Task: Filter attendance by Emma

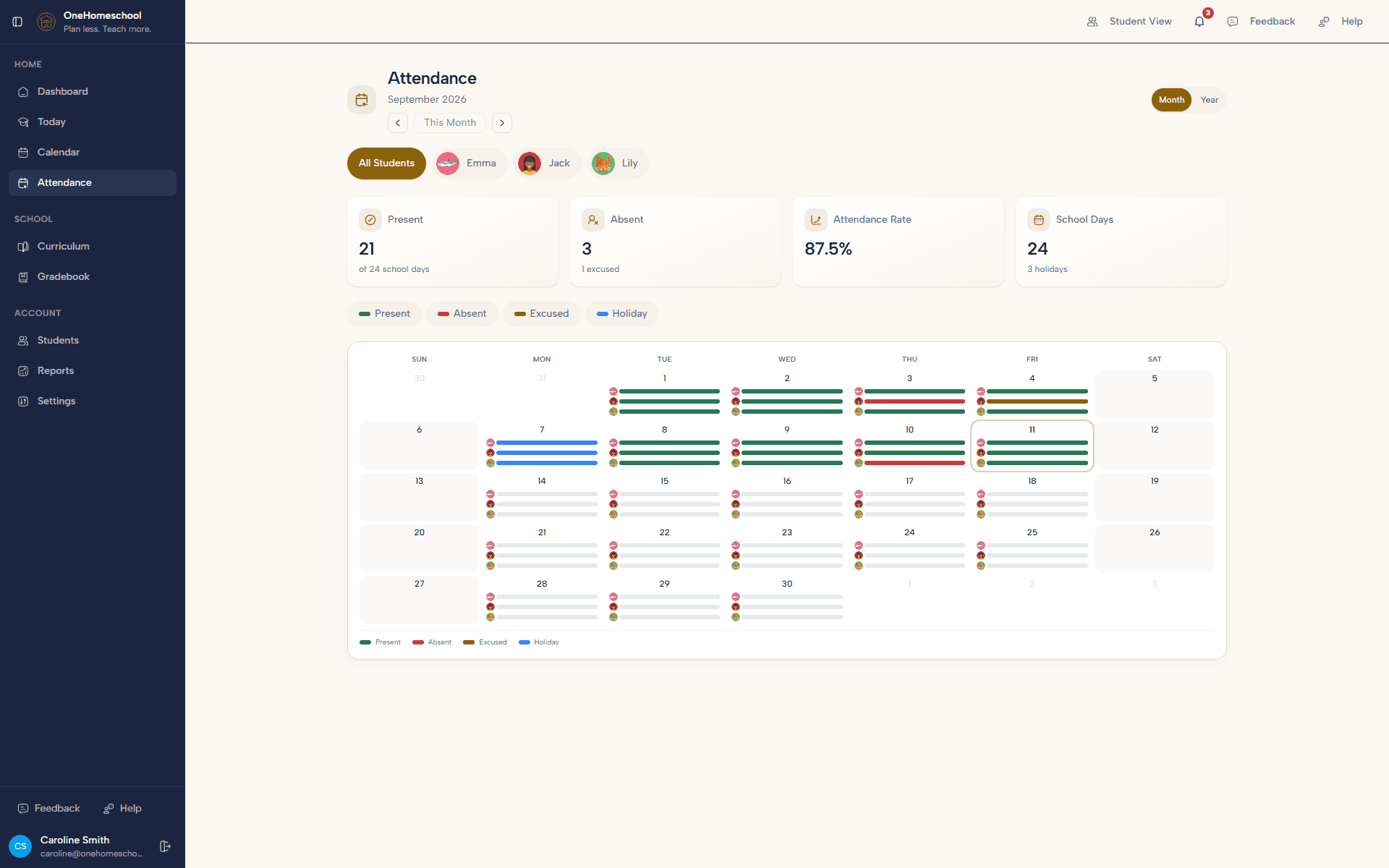Action: pos(470,163)
